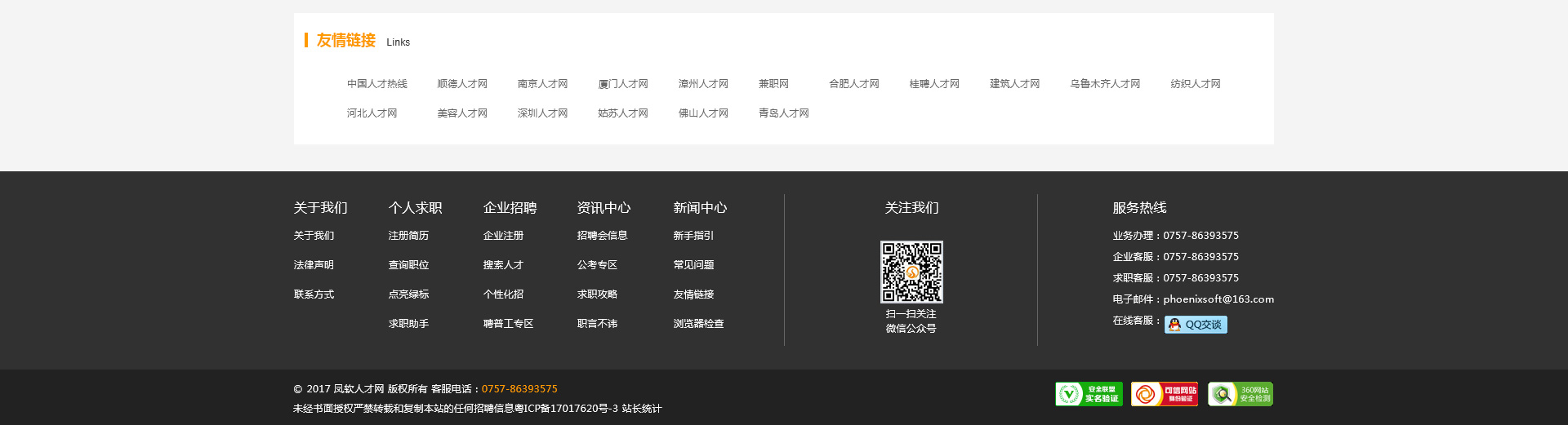Open the 安全联盟 实名验证 badge

coord(1089,394)
